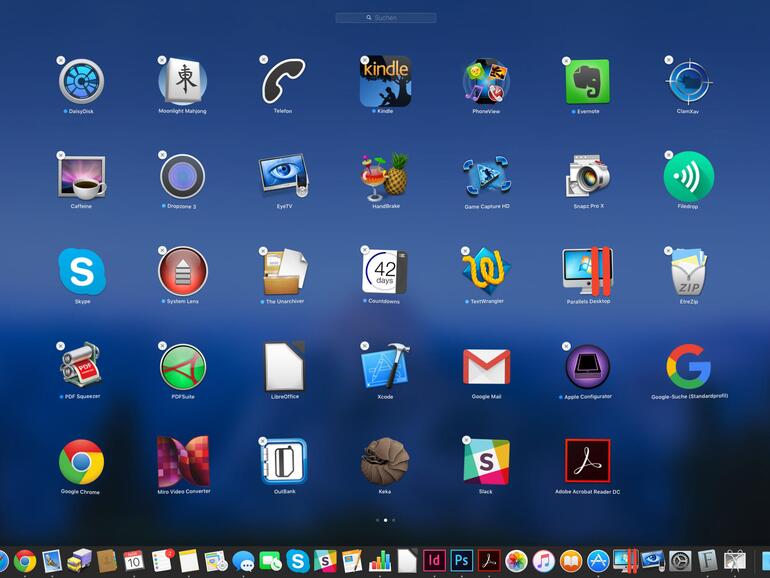Launch Moonlight Mahjong
Screen dimensions: 770x578
point(183,81)
